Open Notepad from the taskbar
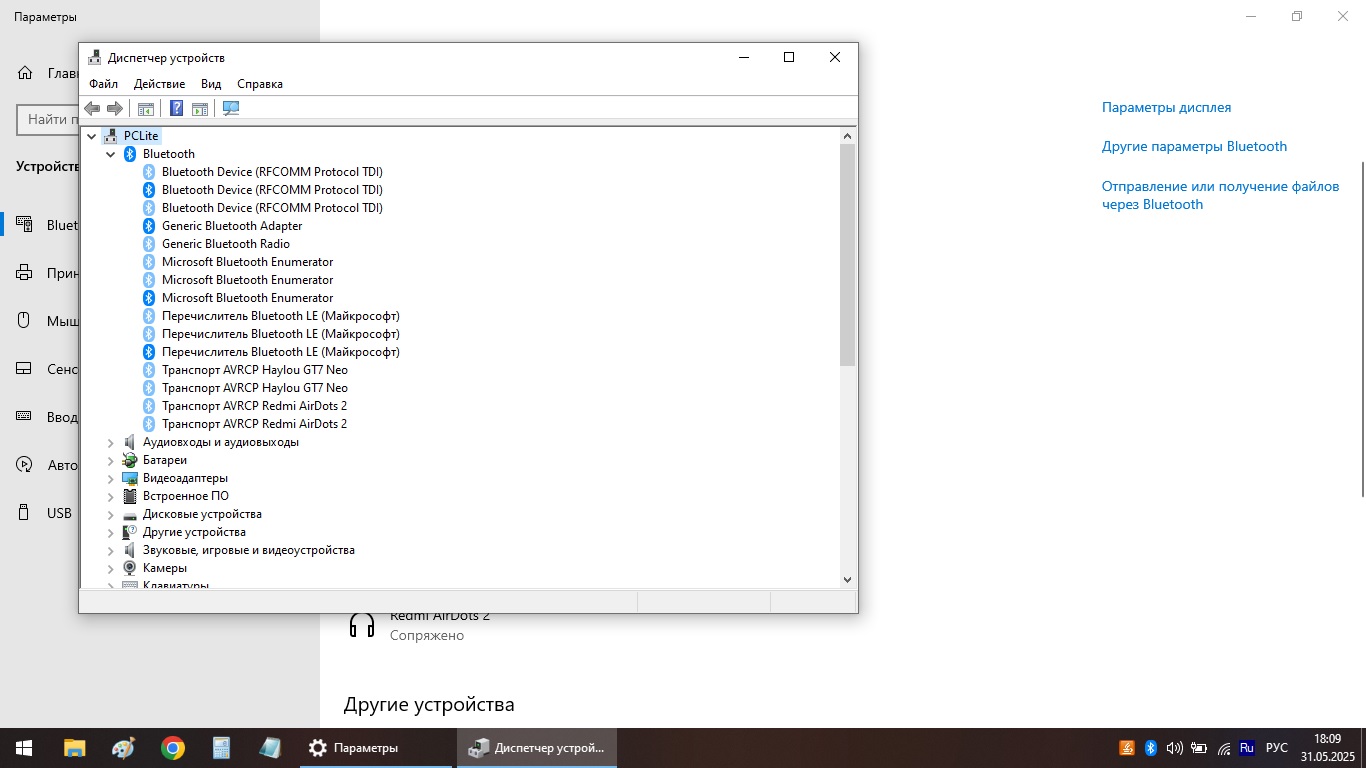 click(x=270, y=748)
